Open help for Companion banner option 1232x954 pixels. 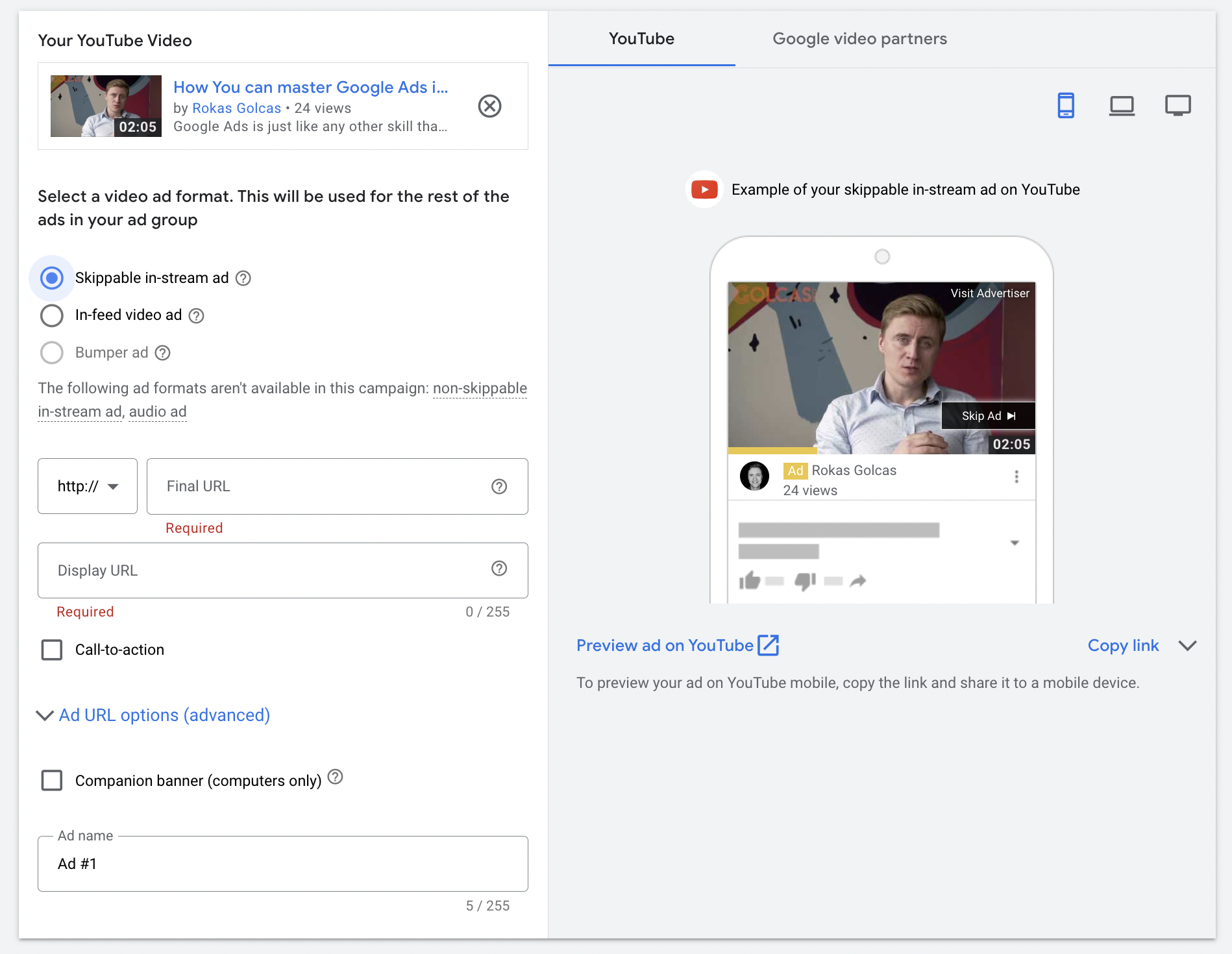click(335, 777)
